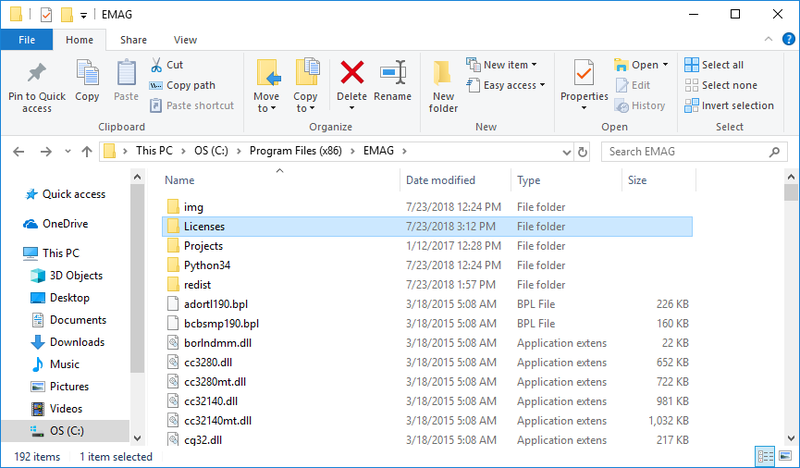Go back with the left arrow
The height and width of the screenshot is (468, 800).
coord(18,152)
